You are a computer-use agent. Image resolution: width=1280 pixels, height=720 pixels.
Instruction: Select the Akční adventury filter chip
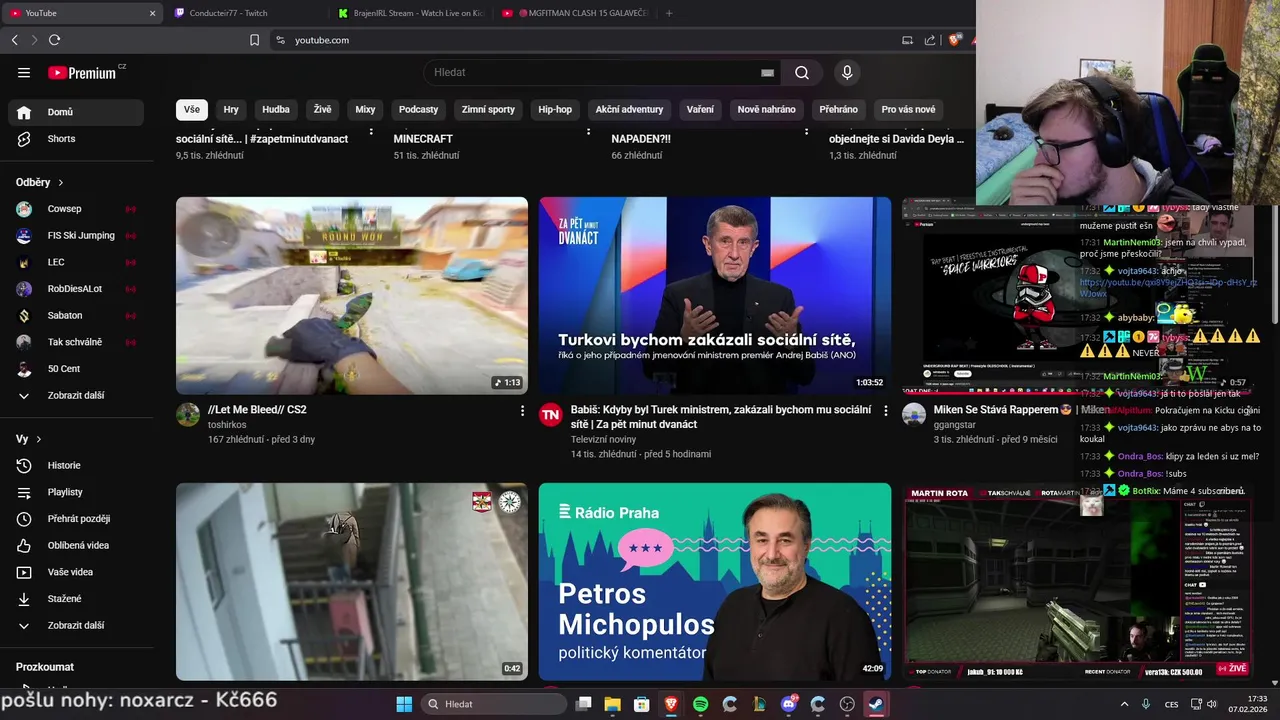pos(629,109)
